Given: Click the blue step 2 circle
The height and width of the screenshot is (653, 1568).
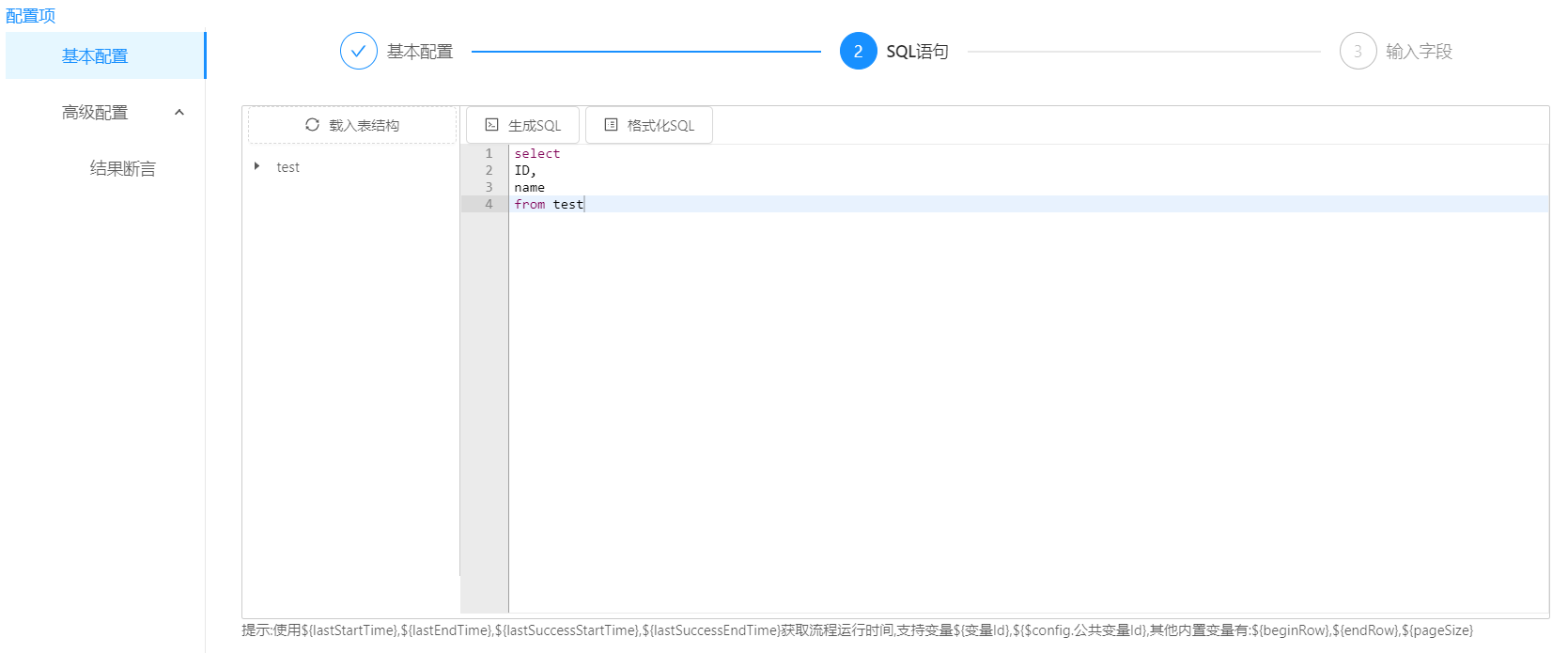Looking at the screenshot, I should pyautogui.click(x=858, y=52).
